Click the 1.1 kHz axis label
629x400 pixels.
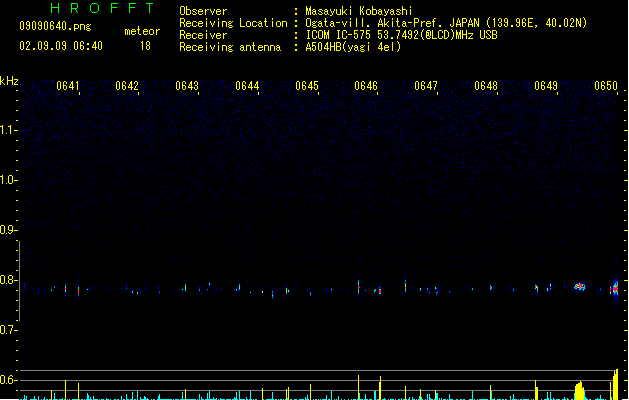[x=8, y=130]
